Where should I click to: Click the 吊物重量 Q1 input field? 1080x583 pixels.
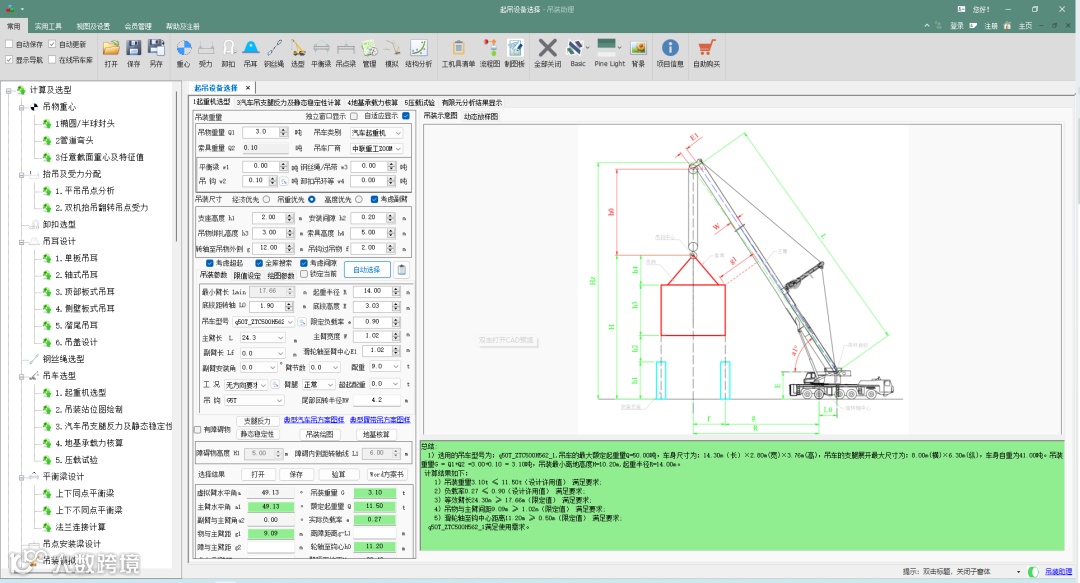260,133
